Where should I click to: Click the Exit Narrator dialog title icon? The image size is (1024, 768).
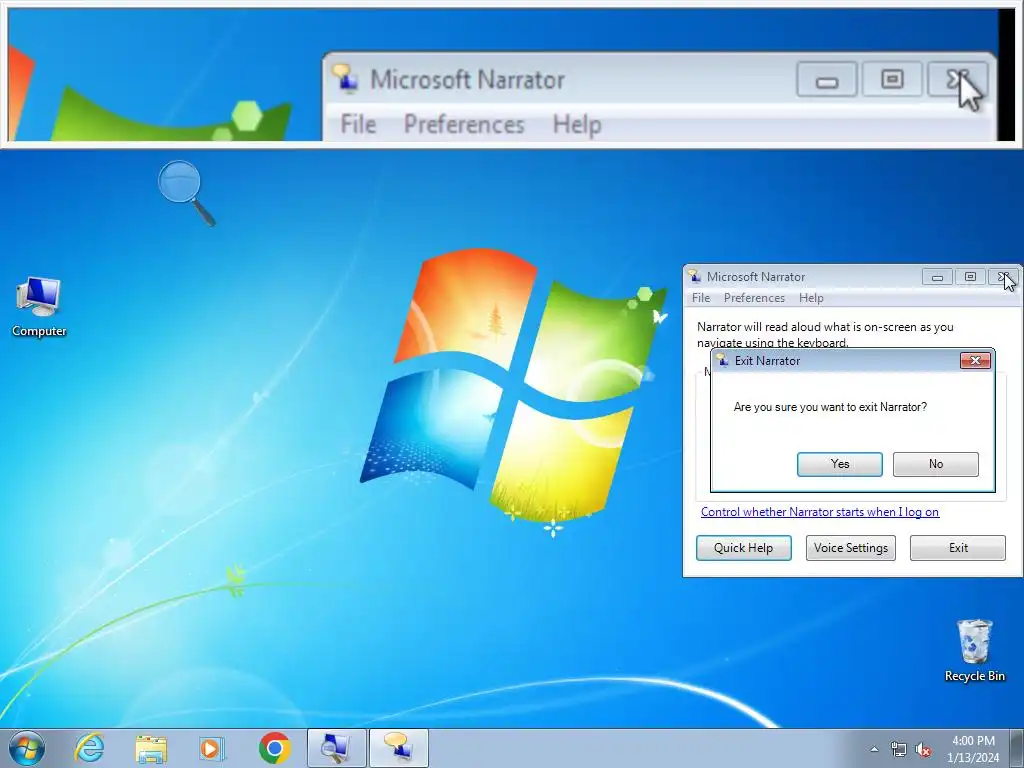(722, 360)
